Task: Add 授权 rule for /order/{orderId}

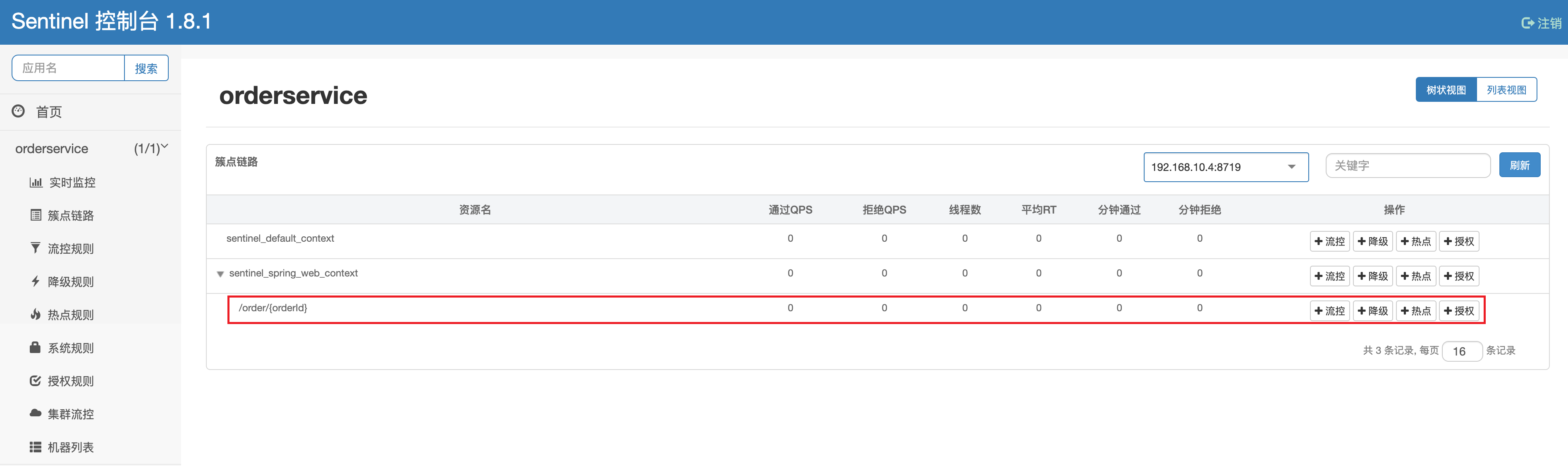Action: click(1459, 311)
